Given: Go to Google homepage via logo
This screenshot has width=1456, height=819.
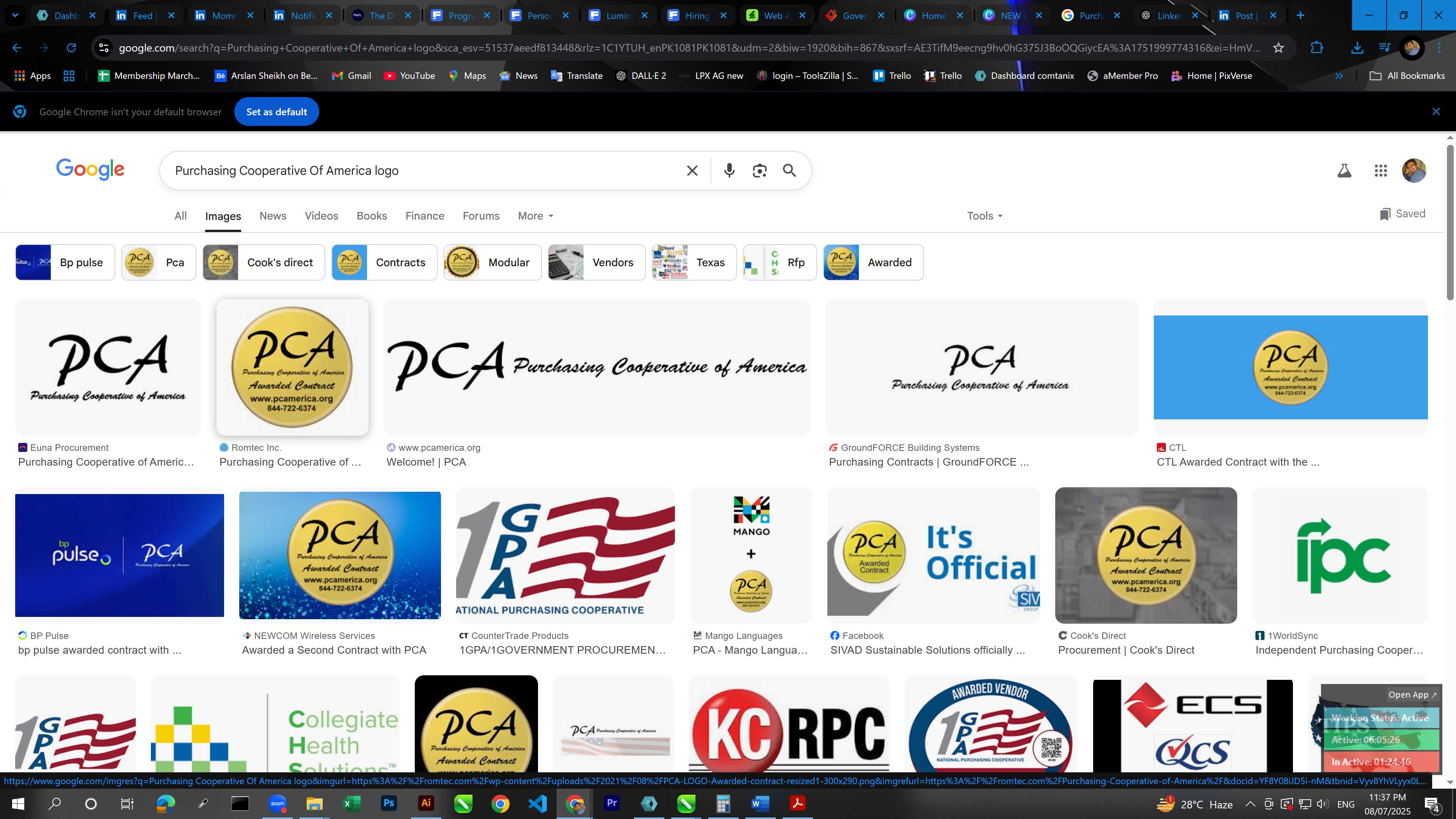Looking at the screenshot, I should [91, 169].
